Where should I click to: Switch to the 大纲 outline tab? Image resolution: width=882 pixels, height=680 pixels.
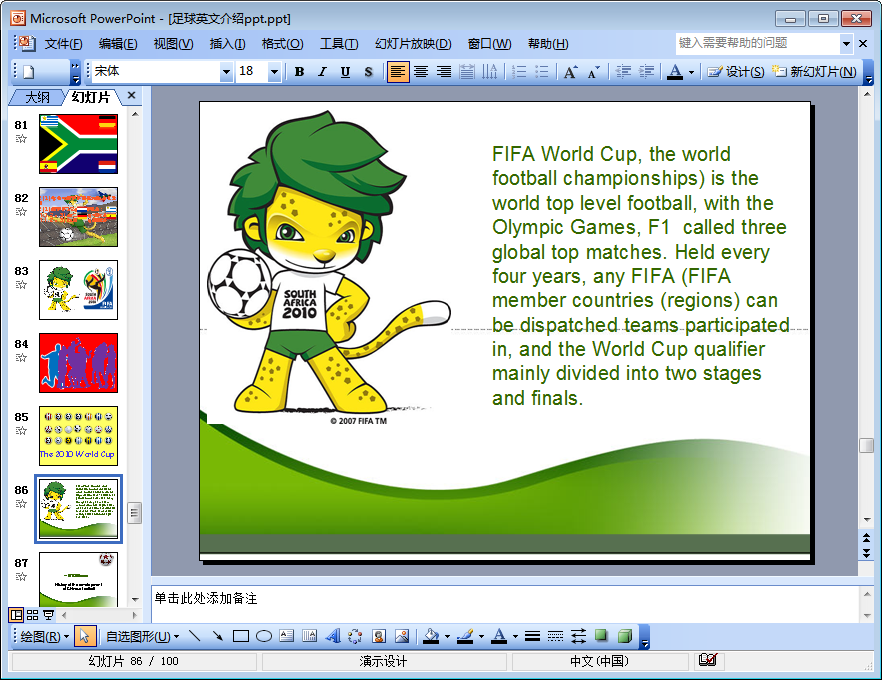(x=37, y=97)
